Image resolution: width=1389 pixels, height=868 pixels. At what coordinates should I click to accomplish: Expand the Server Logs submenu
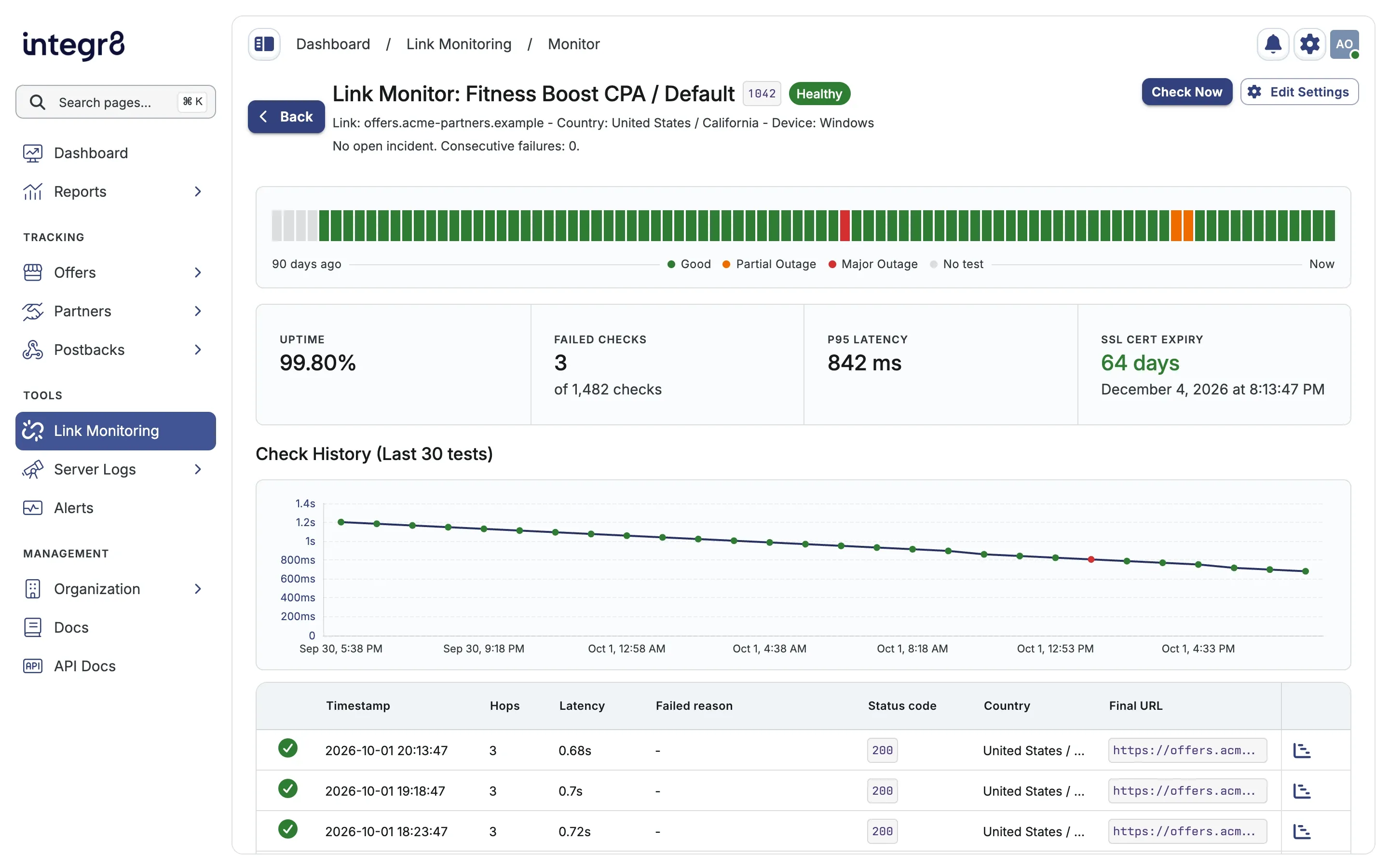[x=198, y=470]
